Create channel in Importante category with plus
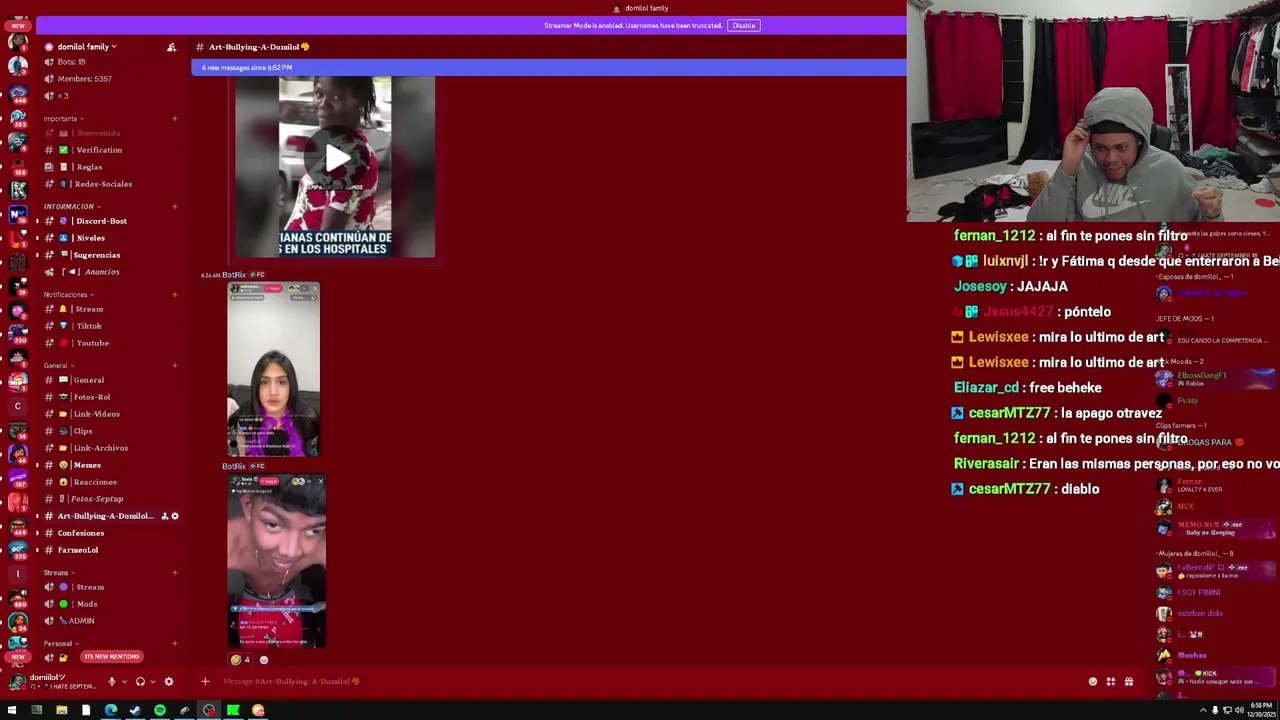The height and width of the screenshot is (720, 1280). tap(174, 119)
